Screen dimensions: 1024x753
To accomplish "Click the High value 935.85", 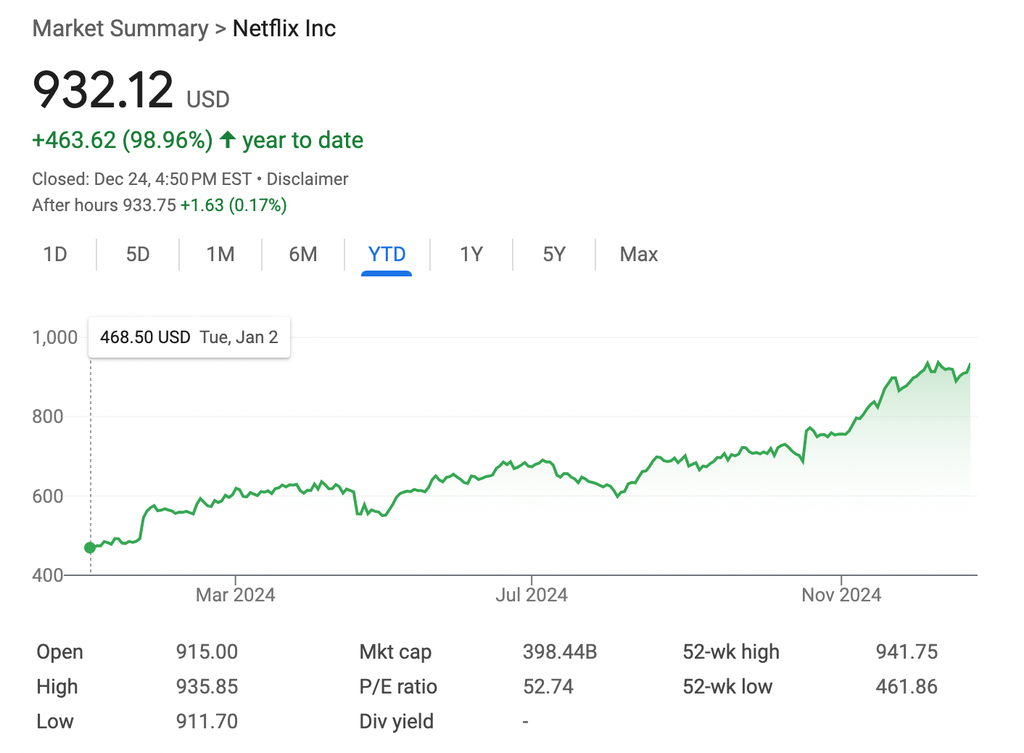I will [x=206, y=686].
